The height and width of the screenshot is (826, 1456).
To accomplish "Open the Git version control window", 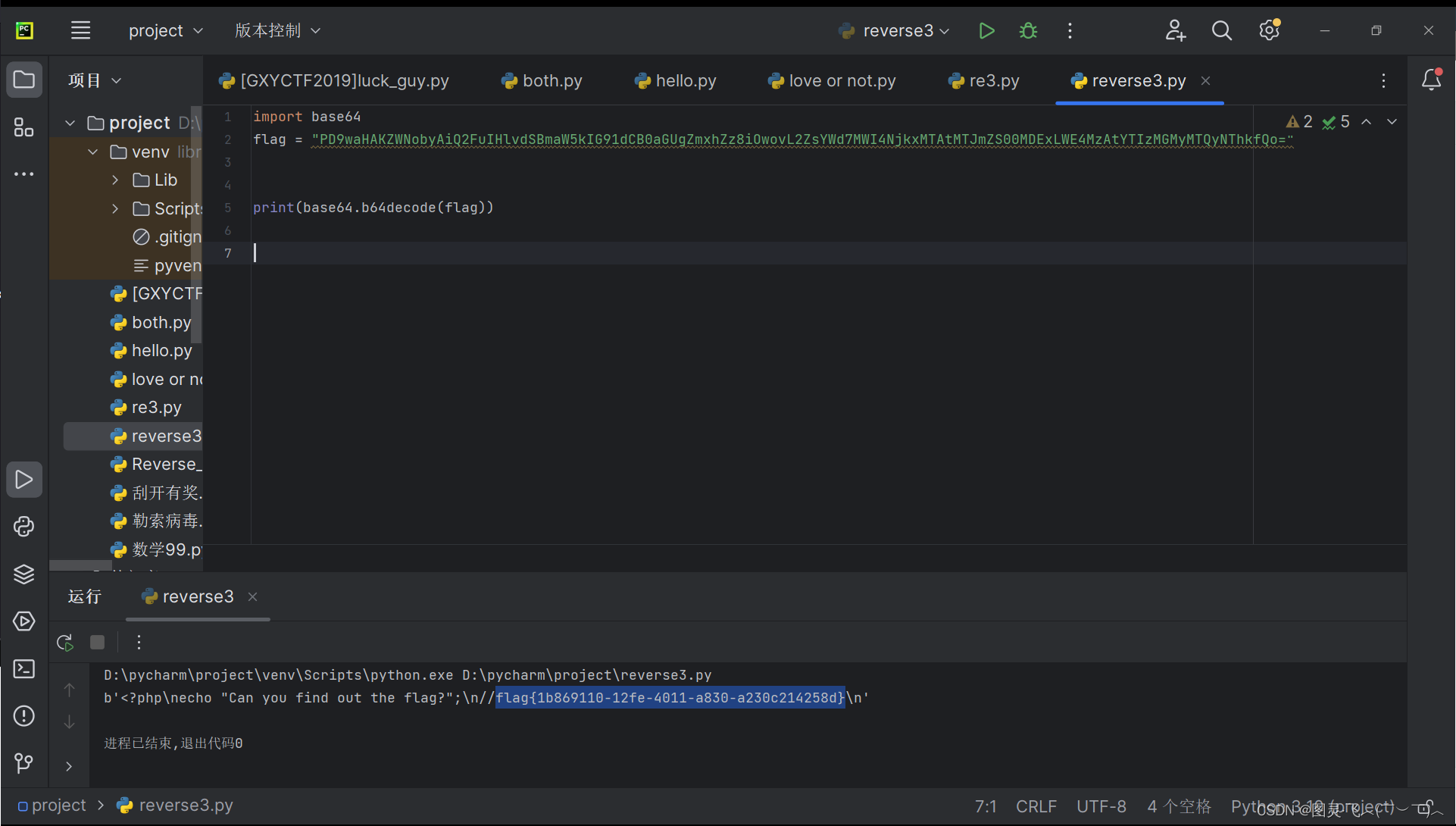I will coord(24,763).
